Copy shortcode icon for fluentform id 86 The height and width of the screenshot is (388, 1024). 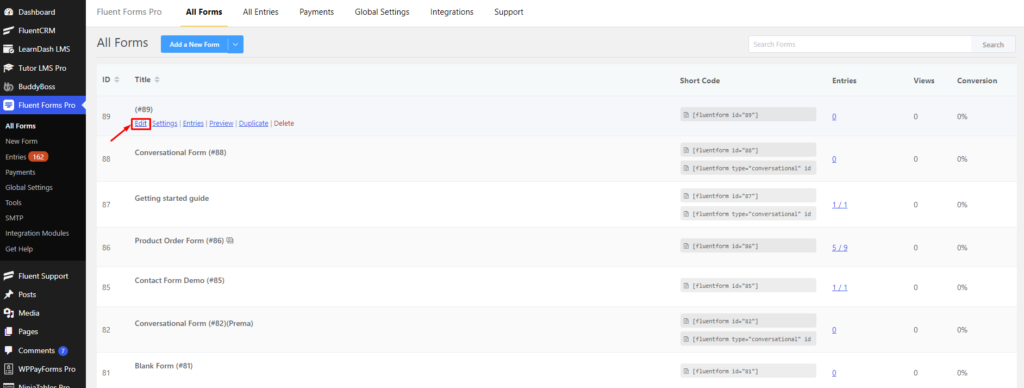click(x=686, y=246)
